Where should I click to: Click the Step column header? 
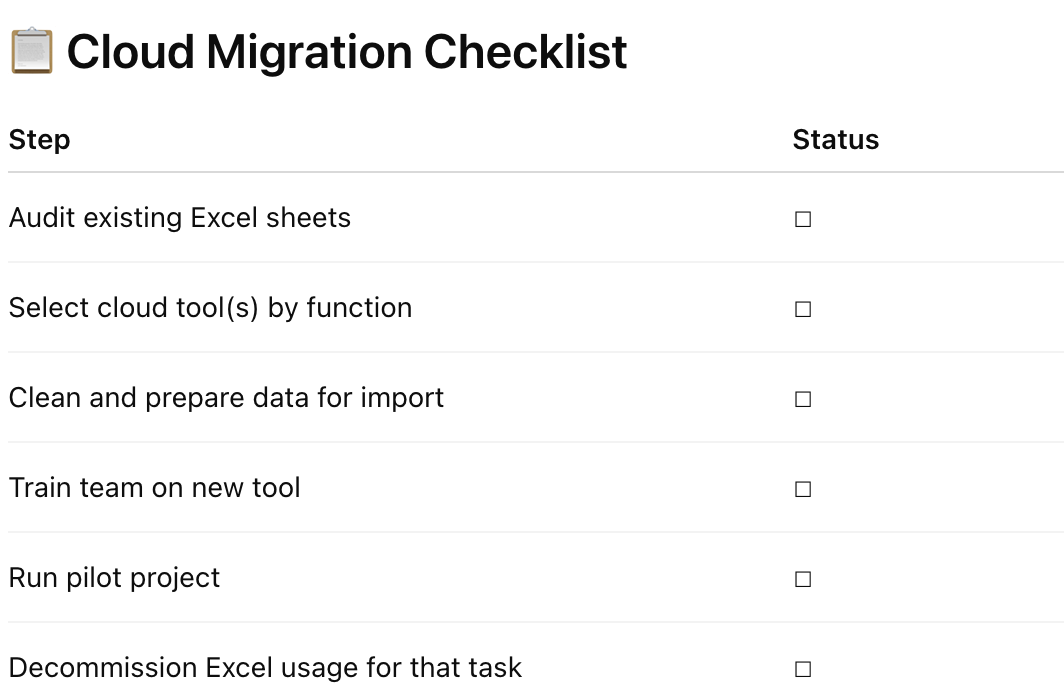[40, 140]
